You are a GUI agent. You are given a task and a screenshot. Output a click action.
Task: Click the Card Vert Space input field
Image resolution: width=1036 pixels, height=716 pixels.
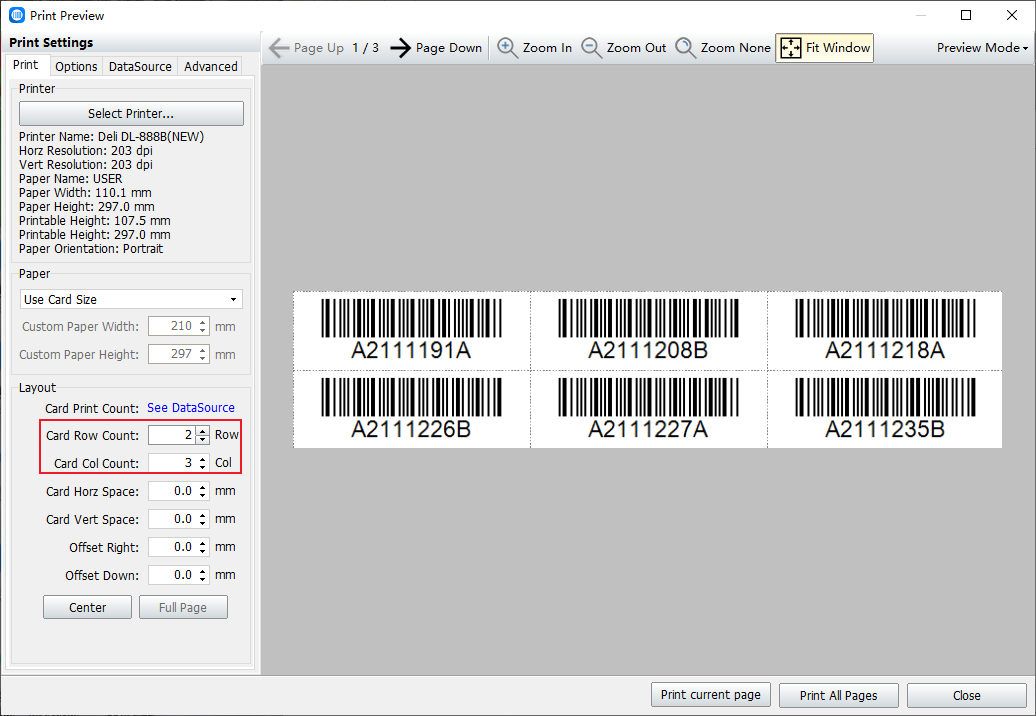[172, 519]
